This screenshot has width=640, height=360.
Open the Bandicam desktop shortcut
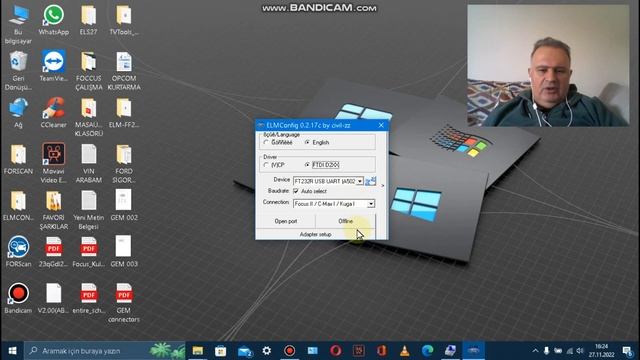tap(18, 298)
